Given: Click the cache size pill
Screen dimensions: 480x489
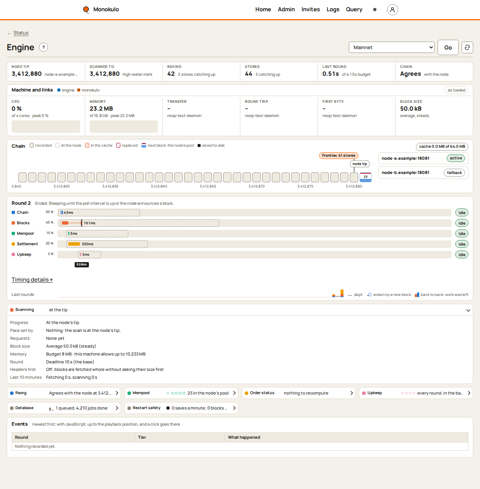Looking at the screenshot, I should [442, 146].
